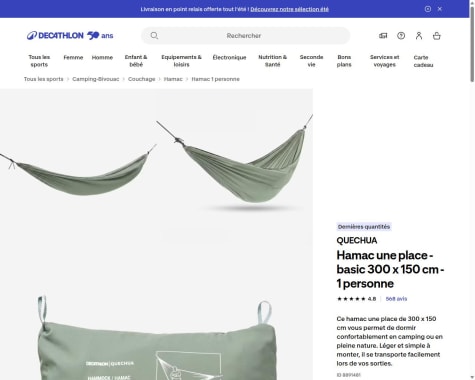Click the QUECHUA brand name
475x380 pixels.
pyautogui.click(x=357, y=240)
